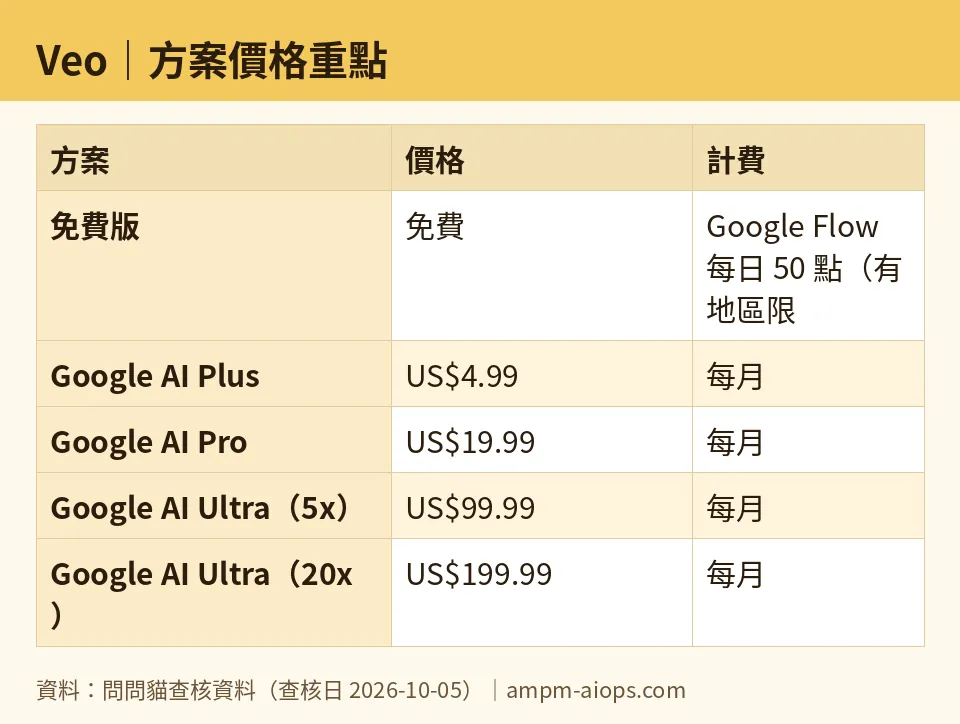Click the 問問貓查核資料 source note text
Viewport: 960px width, 724px height.
pyautogui.click(x=179, y=690)
